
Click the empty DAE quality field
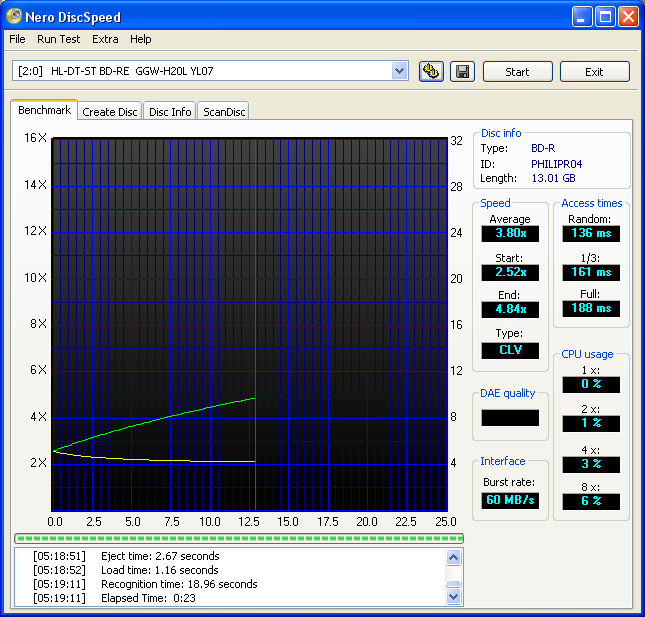[x=510, y=418]
